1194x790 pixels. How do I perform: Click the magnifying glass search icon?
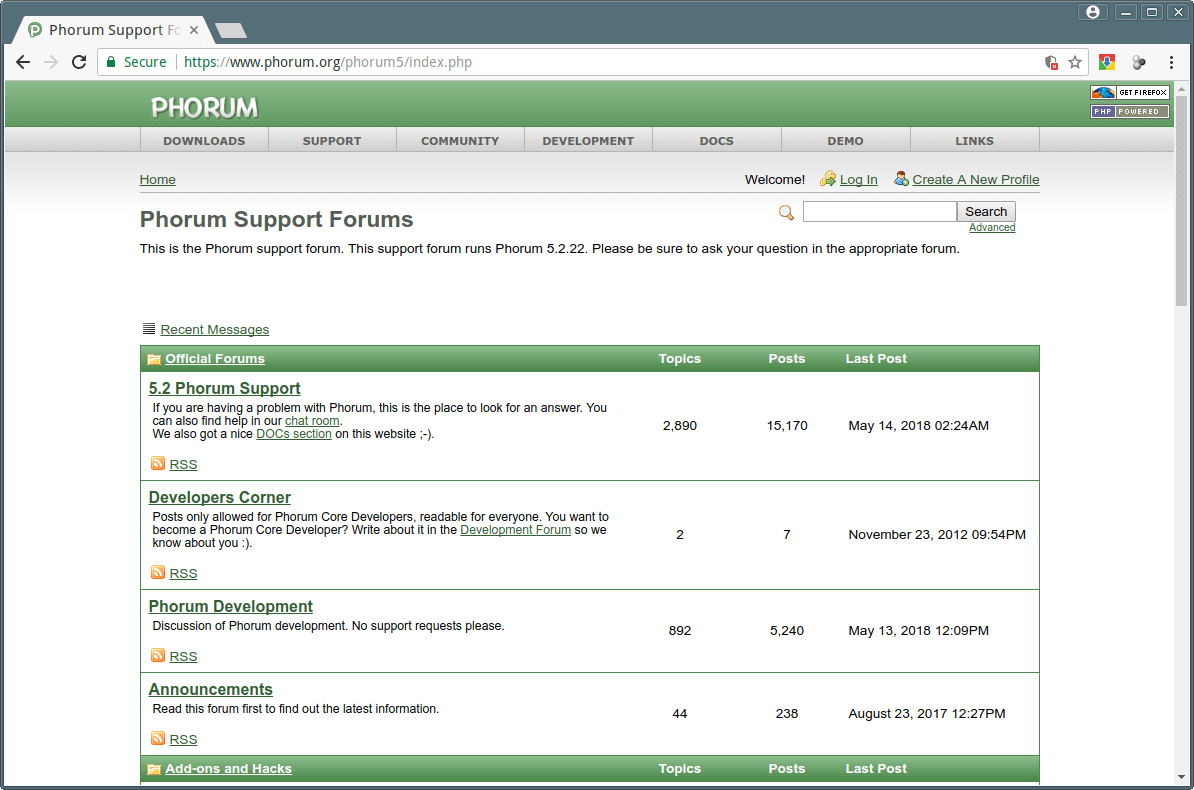(x=786, y=212)
